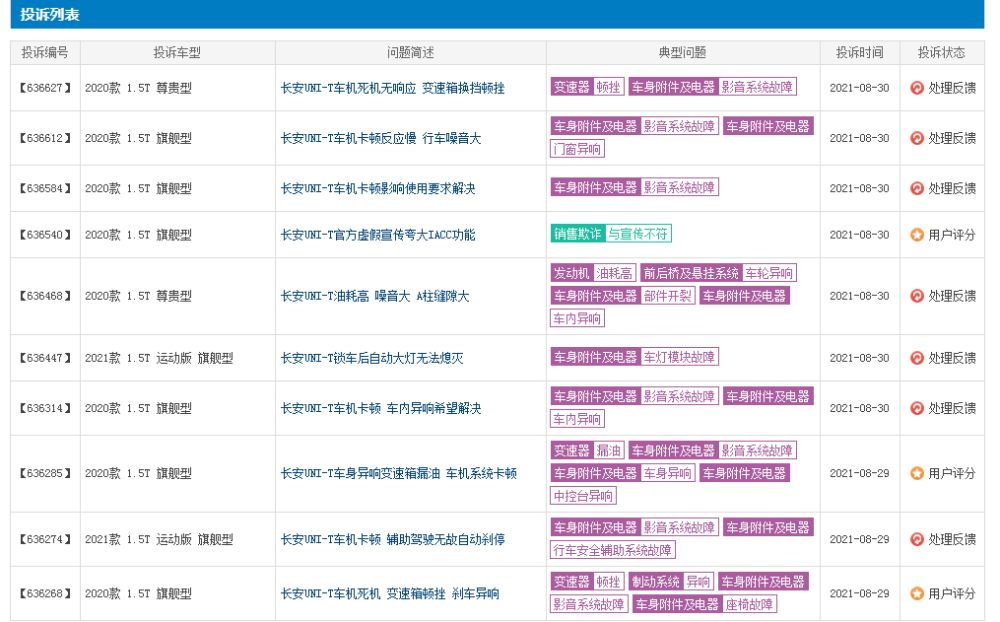Click the 典型问题 column header

point(682,52)
